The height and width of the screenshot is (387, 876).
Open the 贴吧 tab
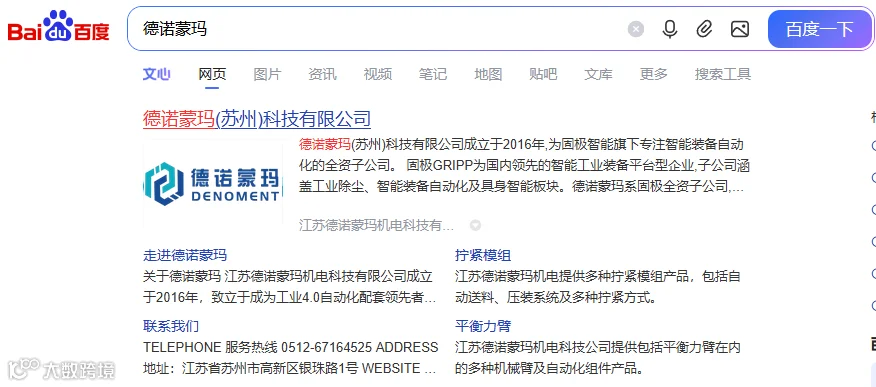coord(543,74)
